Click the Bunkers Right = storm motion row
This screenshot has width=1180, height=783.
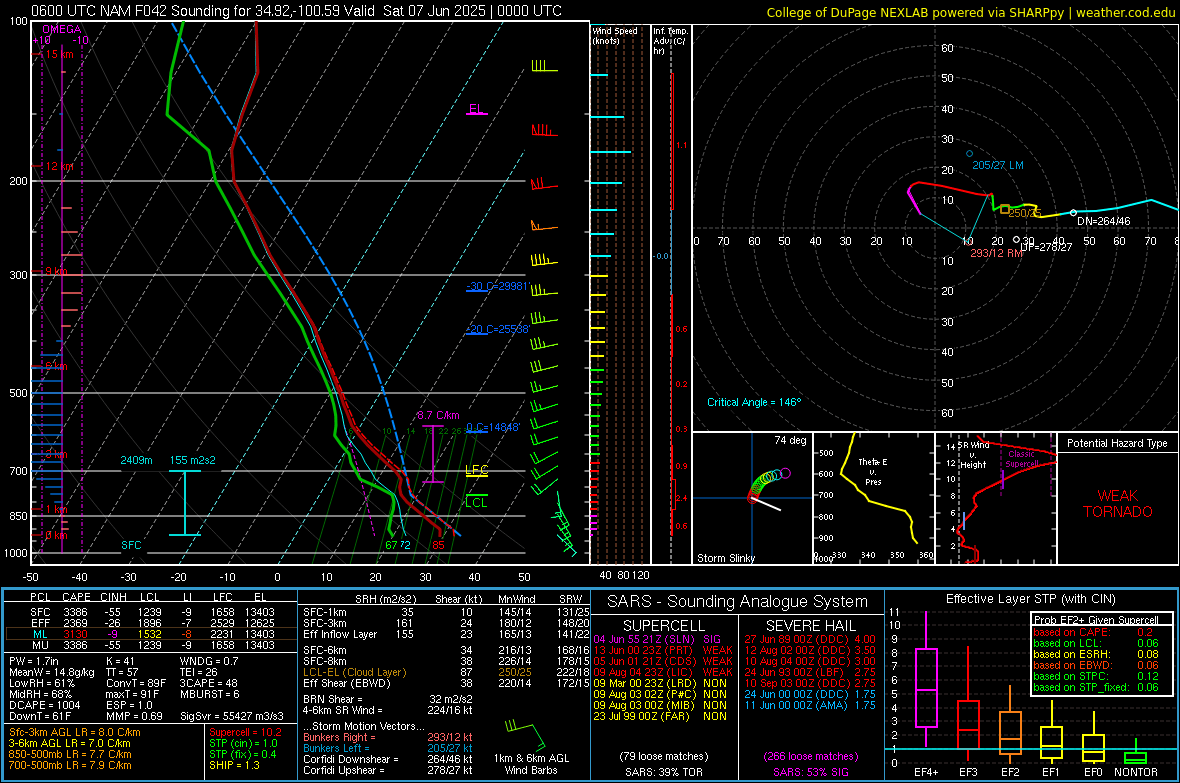click(x=388, y=737)
